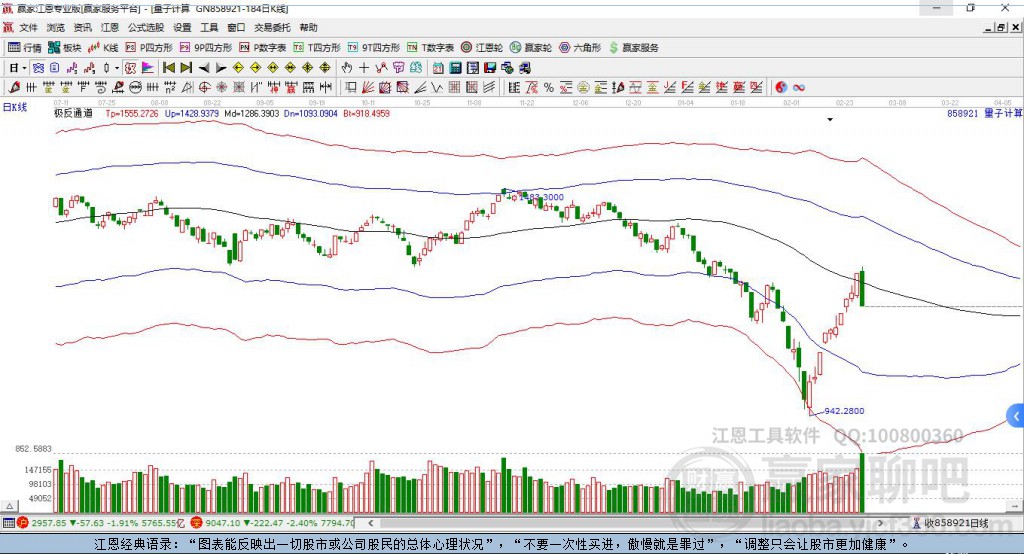Click the small black triangle on chart
Viewport: 1024px width, 554px height.
click(830, 120)
